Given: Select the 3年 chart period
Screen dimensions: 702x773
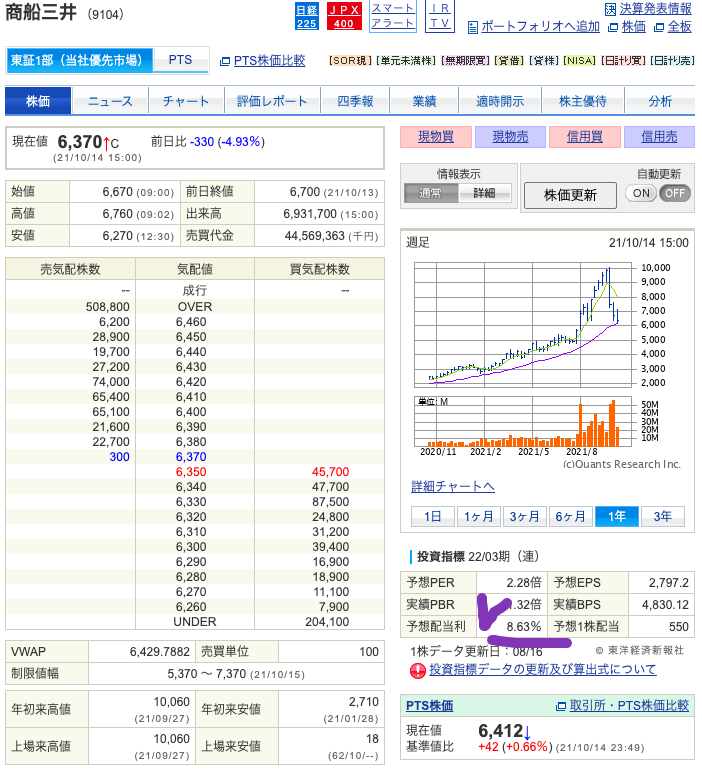Looking at the screenshot, I should (662, 516).
